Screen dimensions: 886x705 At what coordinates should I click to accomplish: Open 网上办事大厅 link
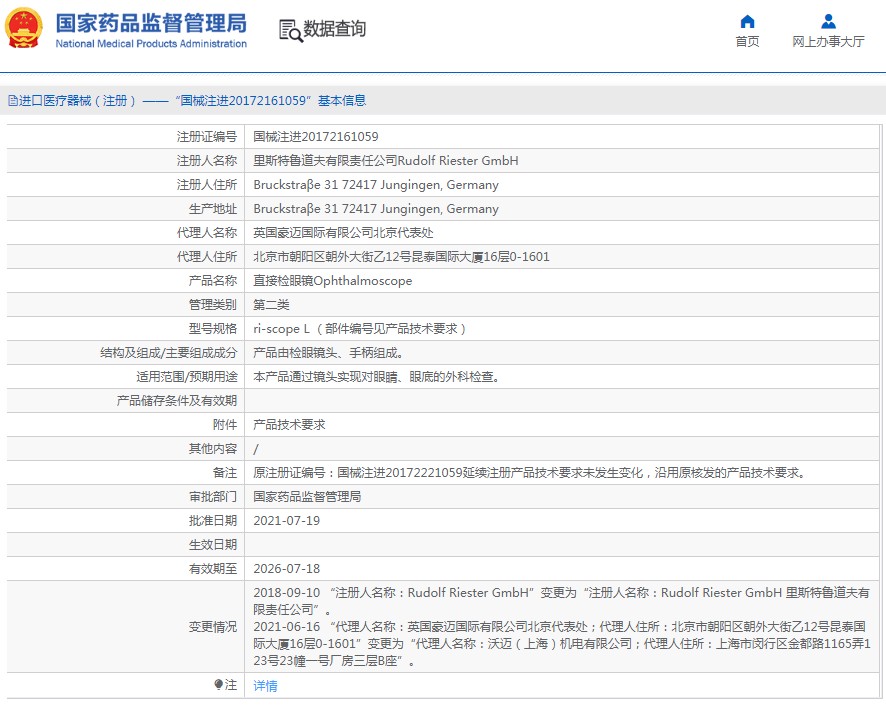pyautogui.click(x=828, y=41)
